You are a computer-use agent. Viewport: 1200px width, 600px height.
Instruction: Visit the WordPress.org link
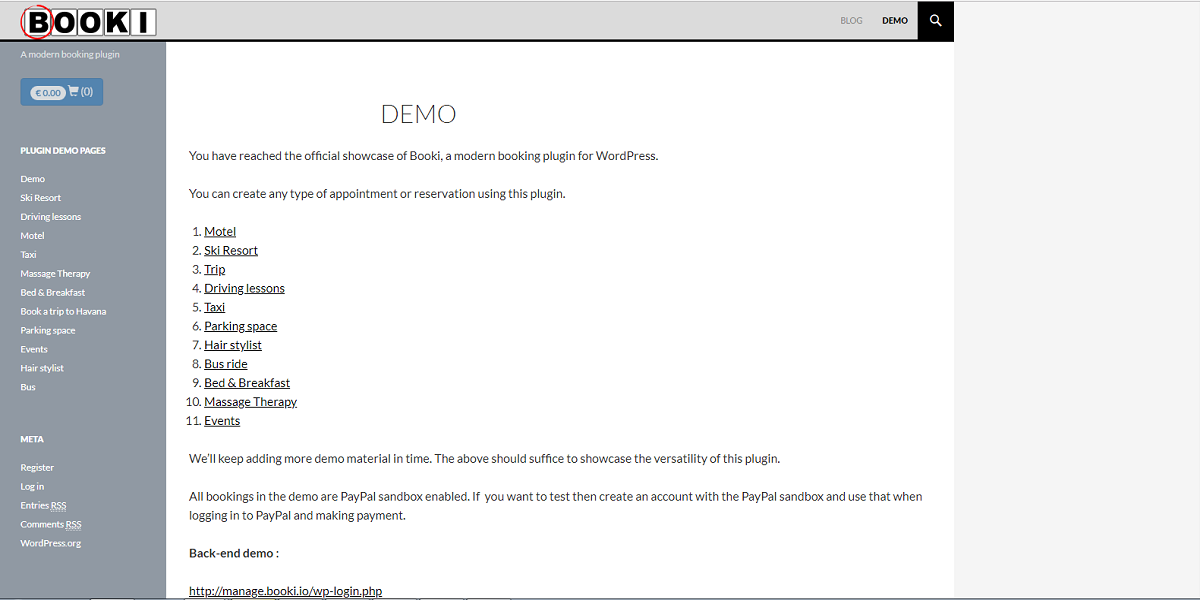[x=51, y=544]
